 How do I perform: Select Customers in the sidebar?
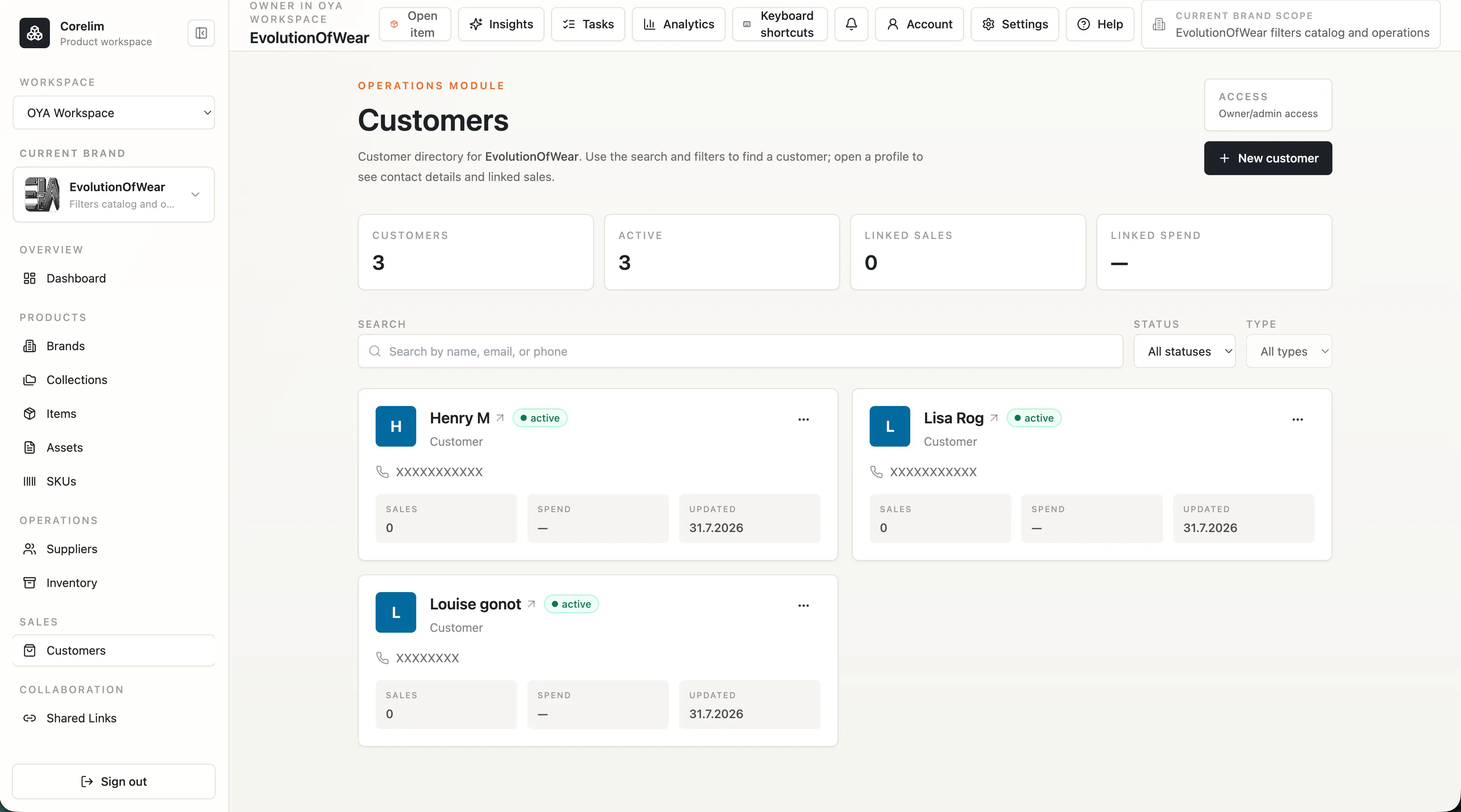point(113,650)
